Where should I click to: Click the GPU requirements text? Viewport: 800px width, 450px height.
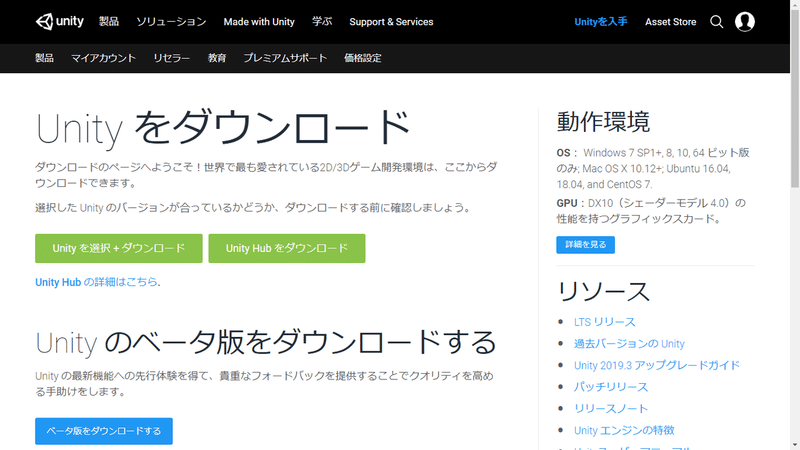(x=651, y=211)
